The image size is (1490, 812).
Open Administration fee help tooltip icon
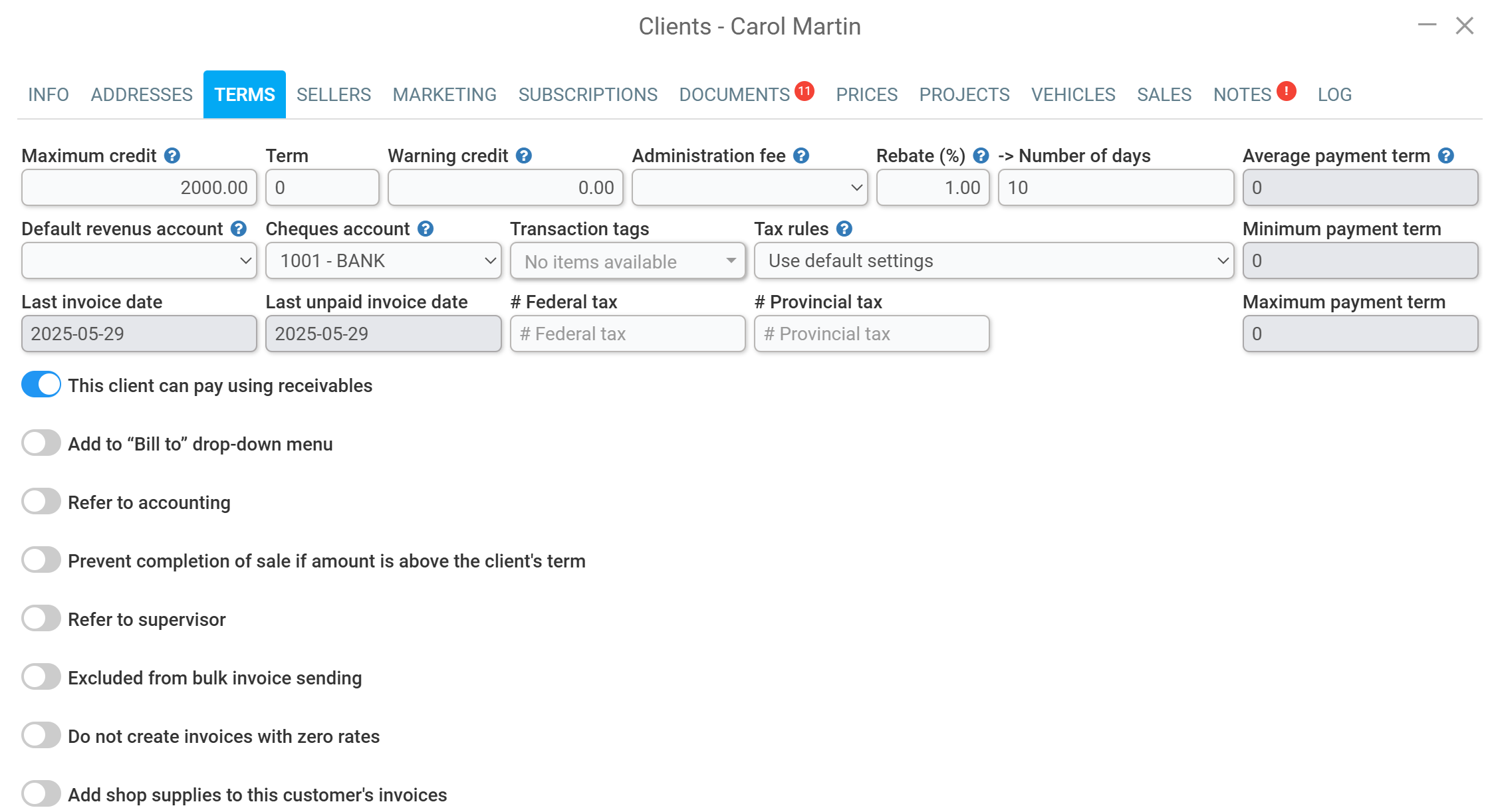point(801,155)
